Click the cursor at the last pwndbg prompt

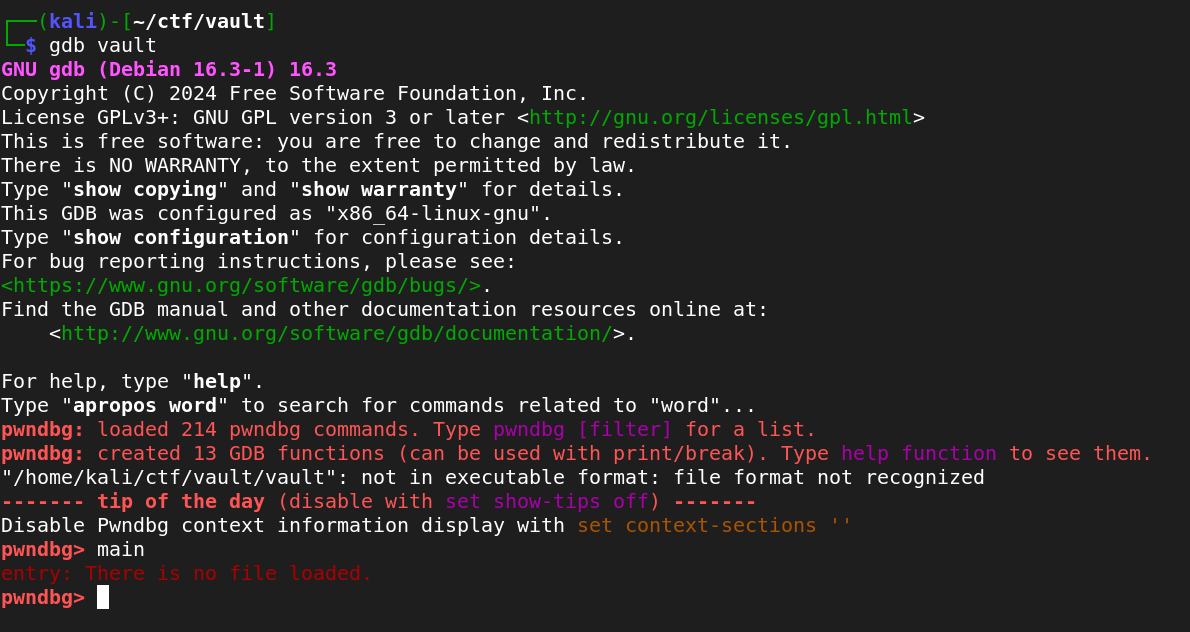click(103, 597)
